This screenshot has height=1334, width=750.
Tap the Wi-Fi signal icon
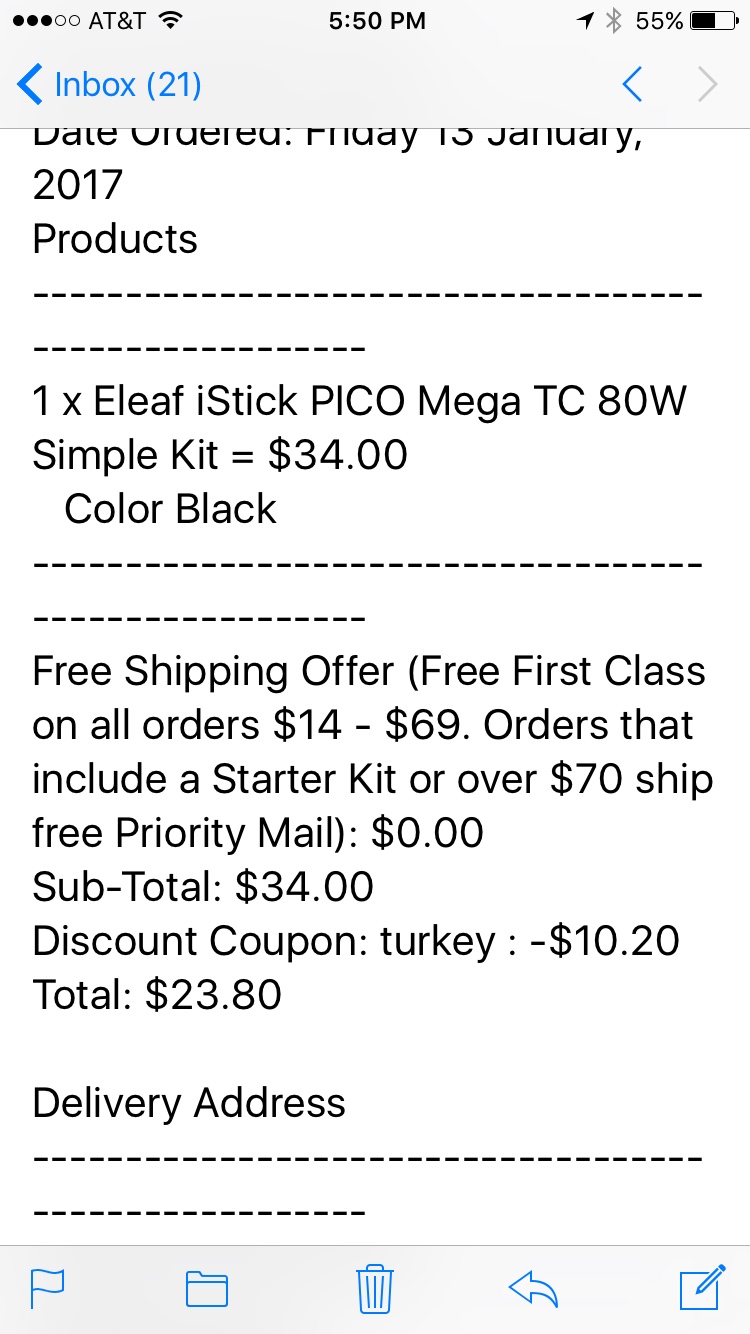tap(171, 20)
